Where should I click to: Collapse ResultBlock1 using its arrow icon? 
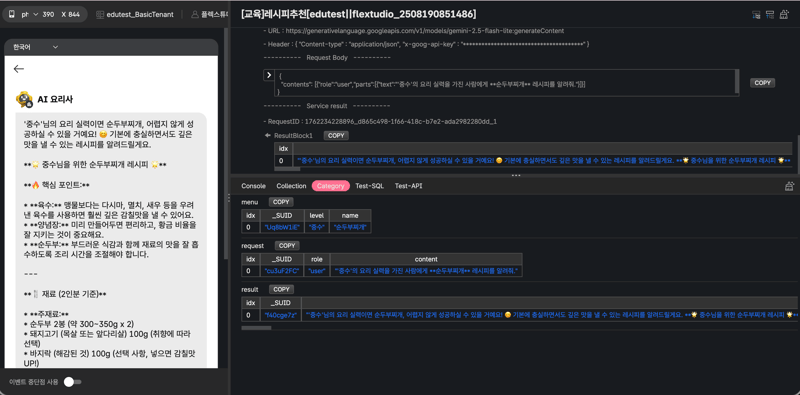pos(267,136)
